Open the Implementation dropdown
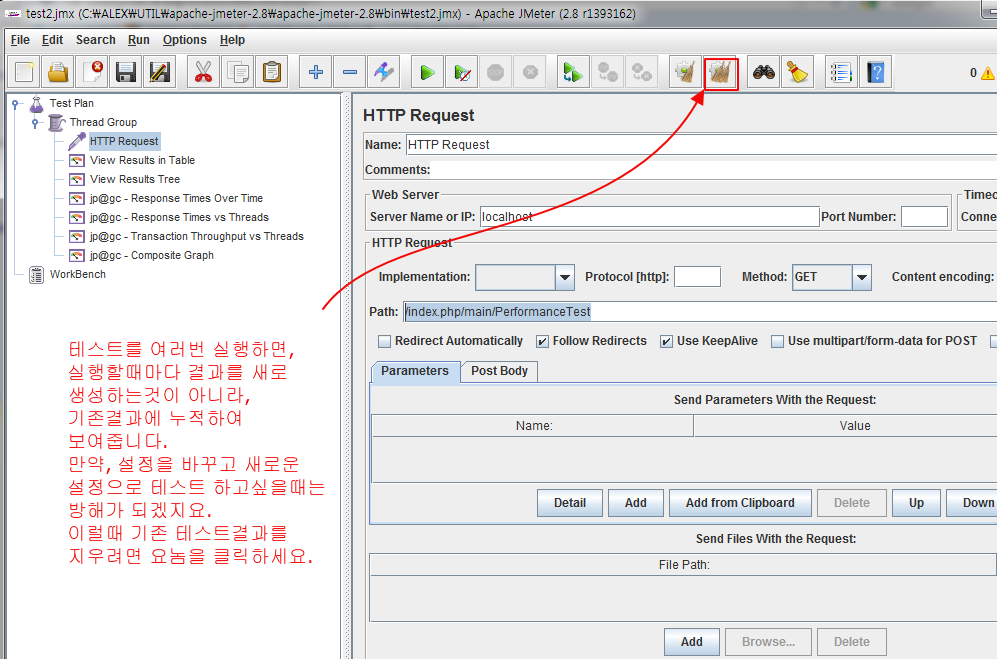The width and height of the screenshot is (997, 659). tap(565, 277)
